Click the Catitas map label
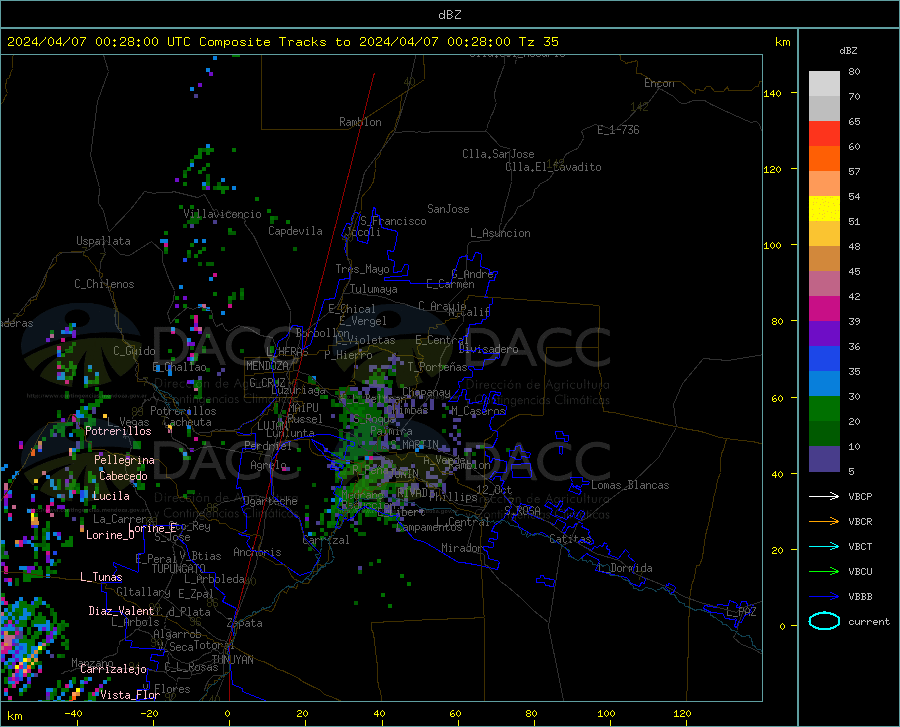 pyautogui.click(x=570, y=539)
